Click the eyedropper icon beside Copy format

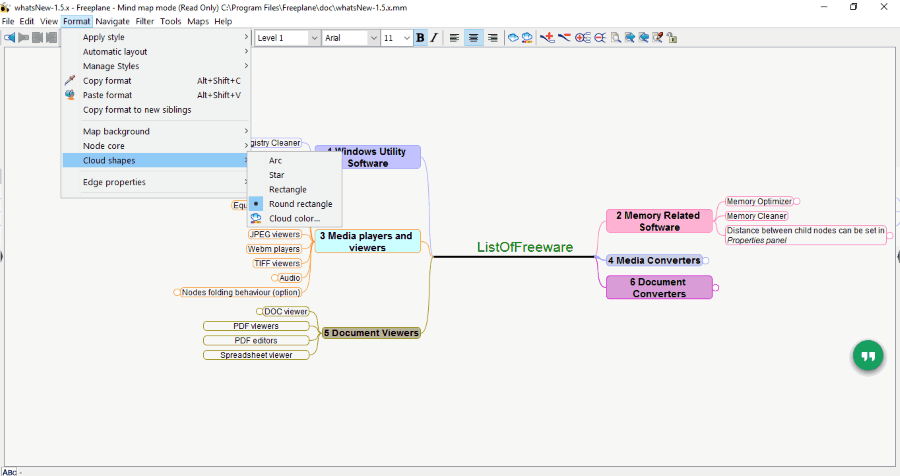(70, 80)
